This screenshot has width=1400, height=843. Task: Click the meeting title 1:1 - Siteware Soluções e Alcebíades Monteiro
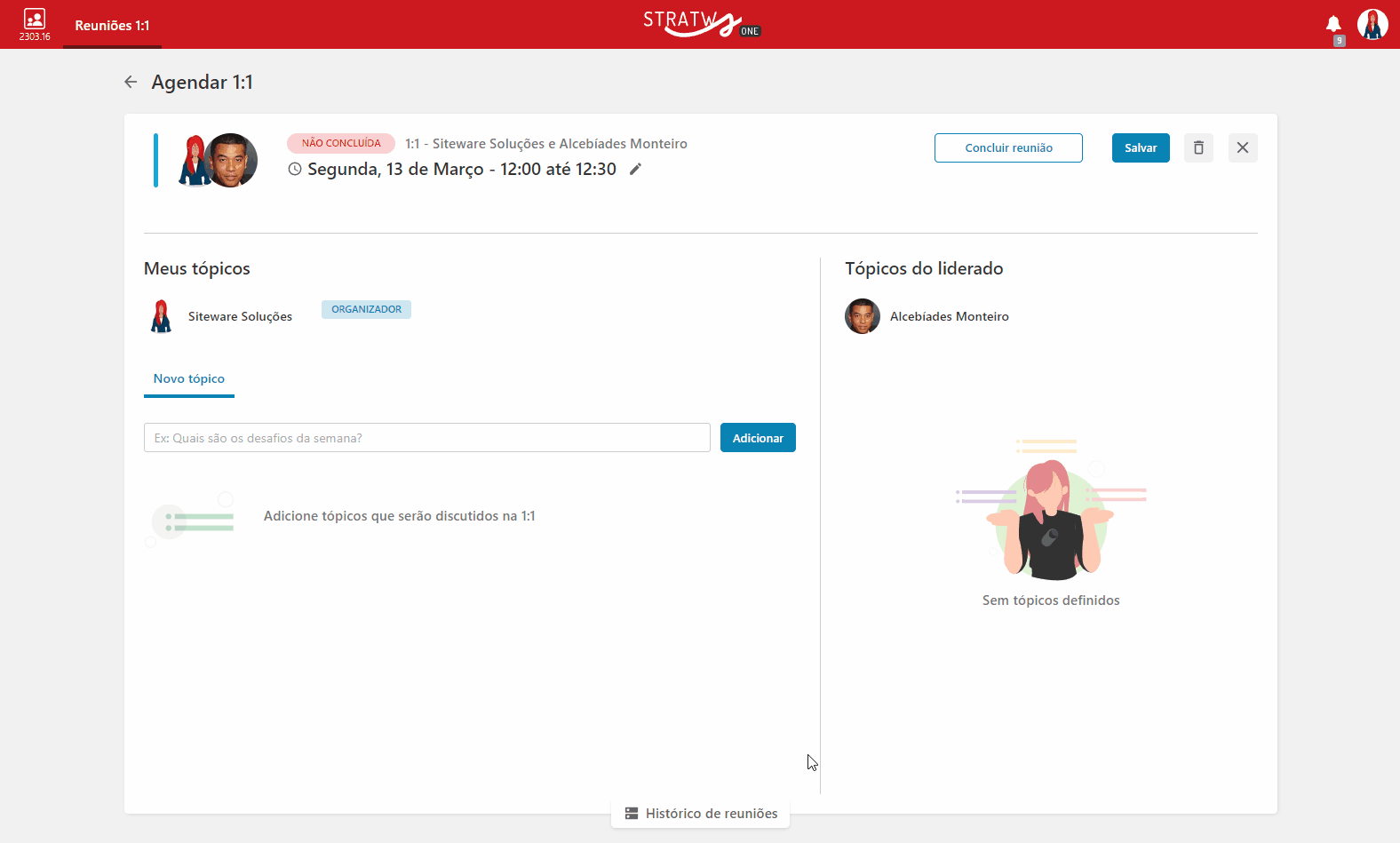click(546, 144)
